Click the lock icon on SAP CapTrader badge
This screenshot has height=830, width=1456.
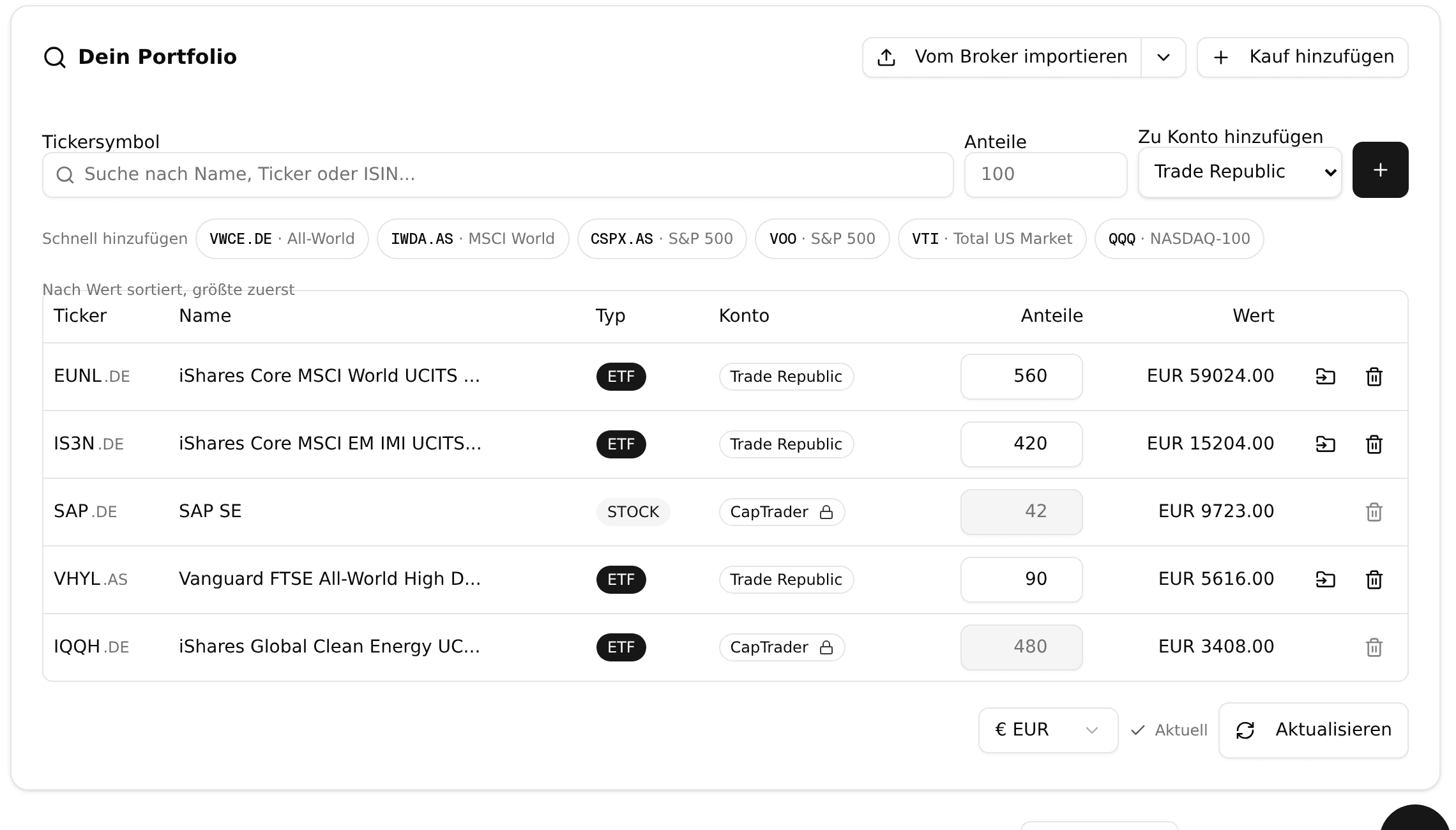point(826,512)
